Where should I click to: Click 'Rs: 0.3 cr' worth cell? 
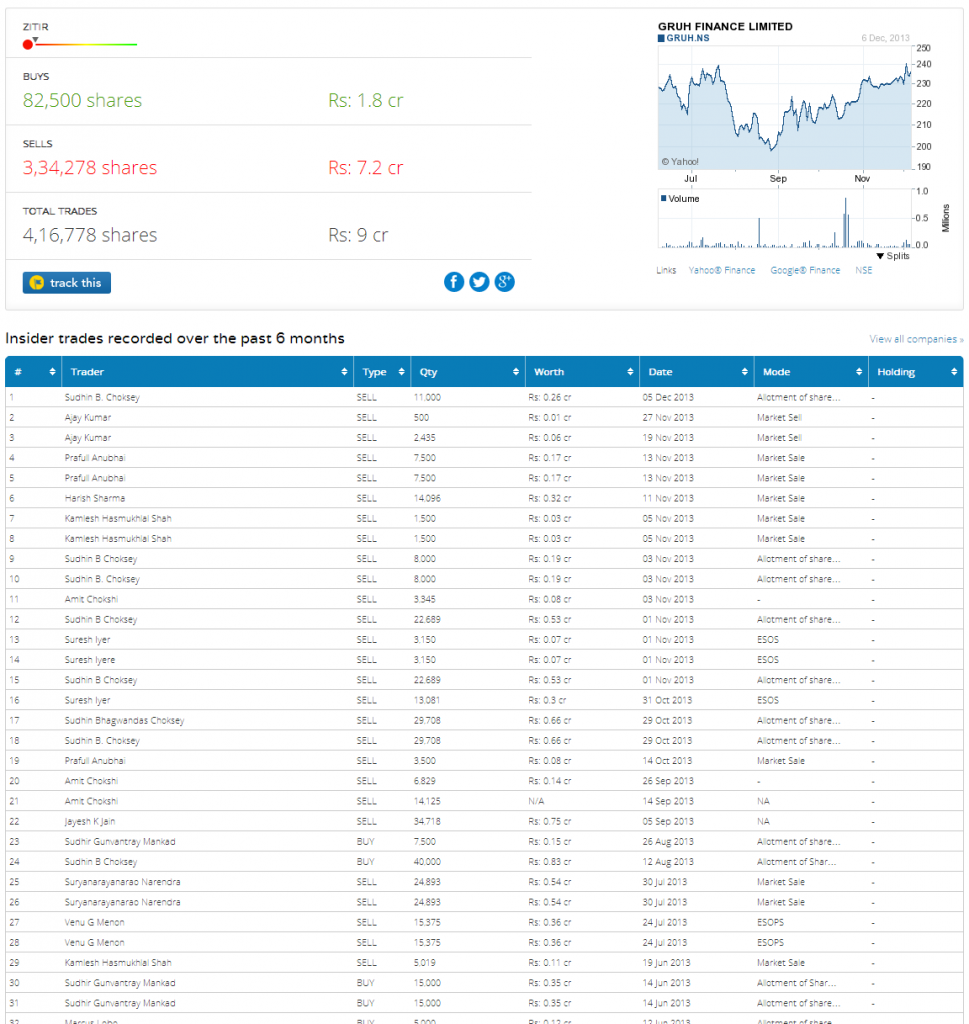tap(547, 700)
